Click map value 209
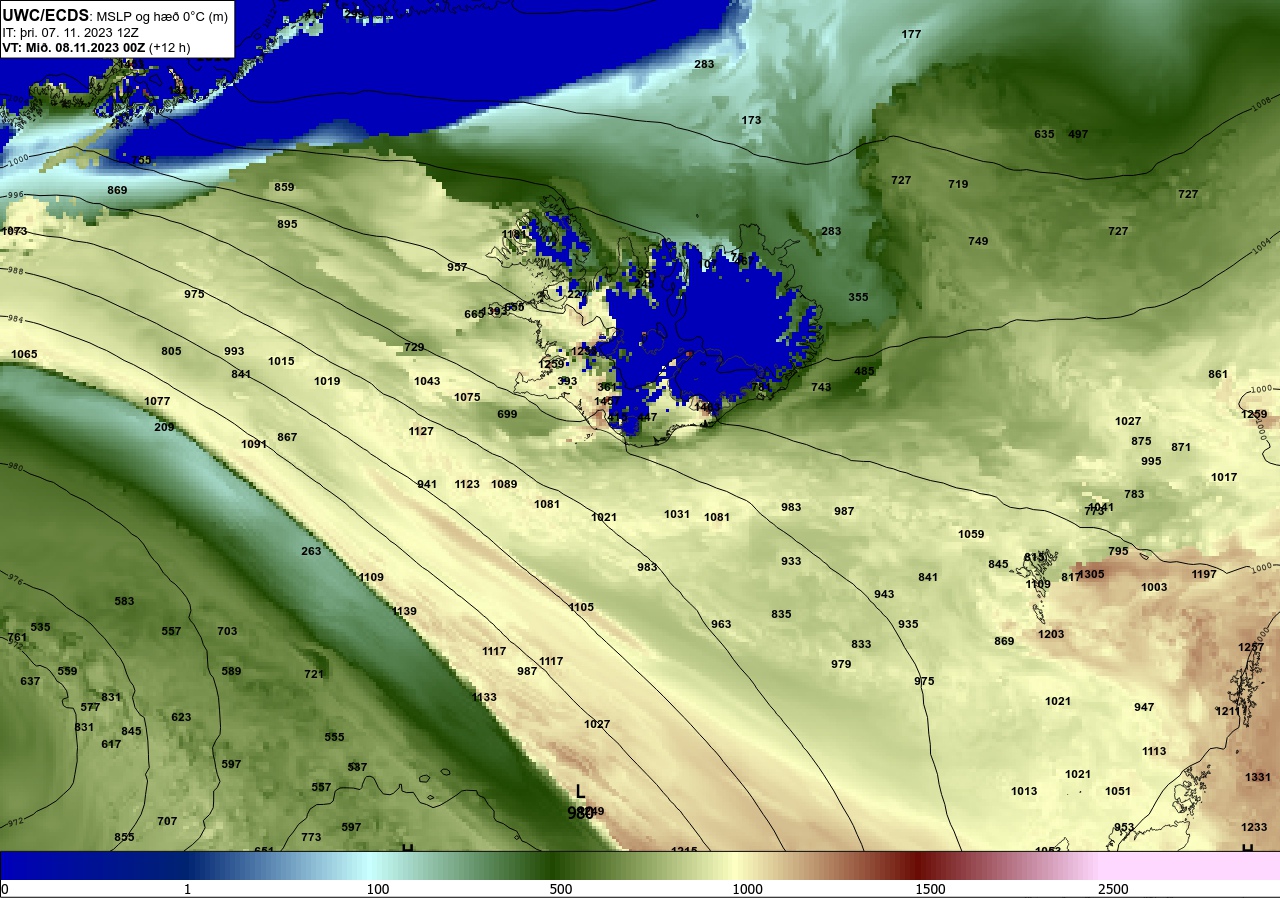Viewport: 1280px width, 898px height. (164, 427)
